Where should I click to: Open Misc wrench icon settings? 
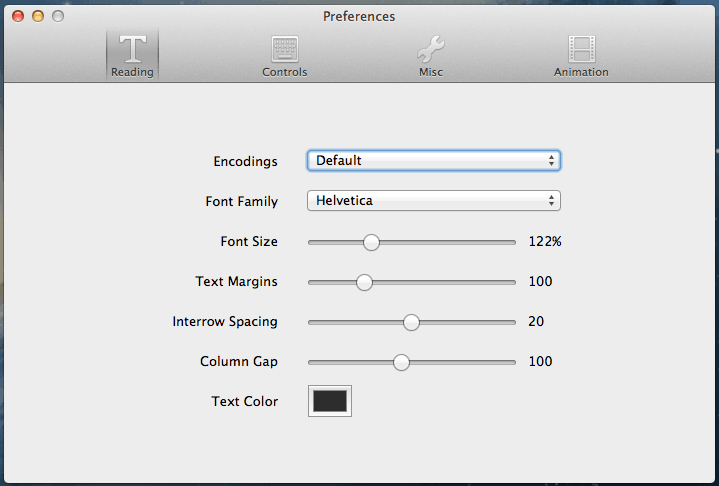431,49
